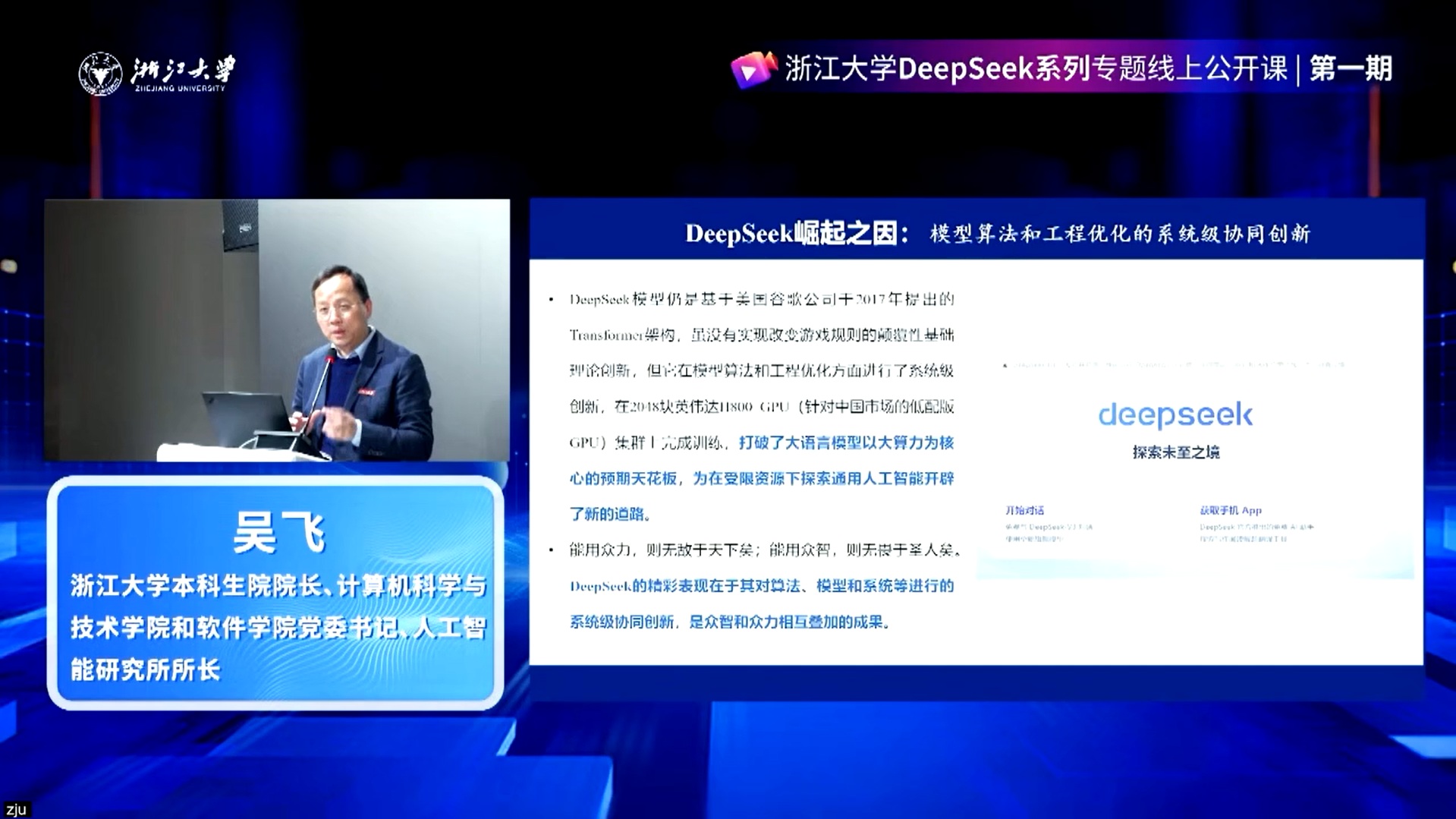Click the 第一期 episode label
Viewport: 1456px width, 819px height.
tap(1351, 69)
